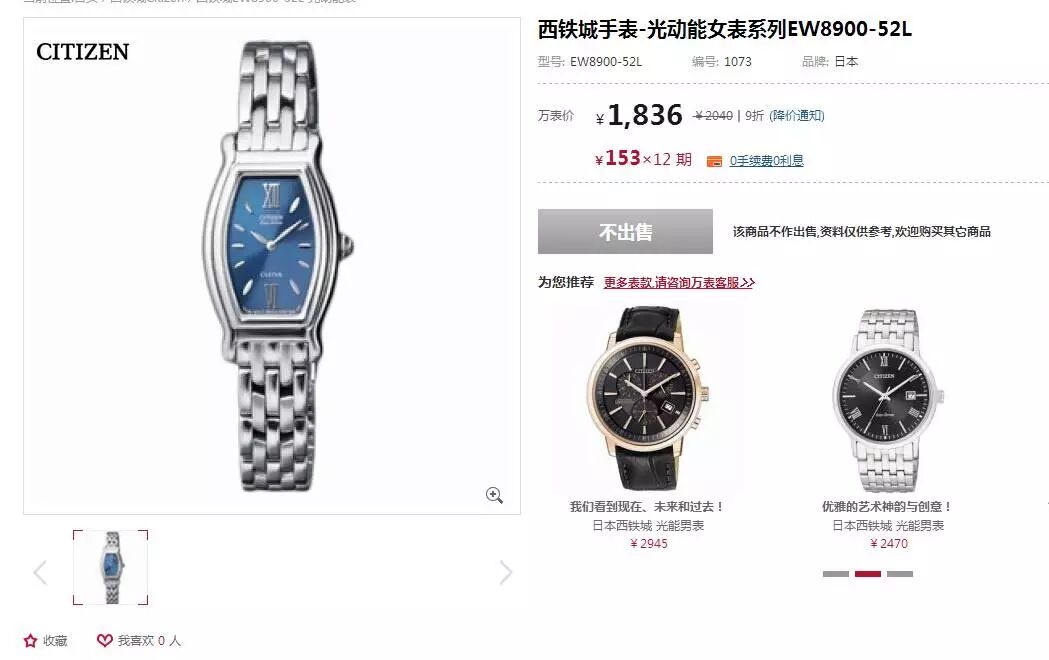Click title 优雅的艺术神韵与创意!
The image size is (1049, 660).
[887, 507]
